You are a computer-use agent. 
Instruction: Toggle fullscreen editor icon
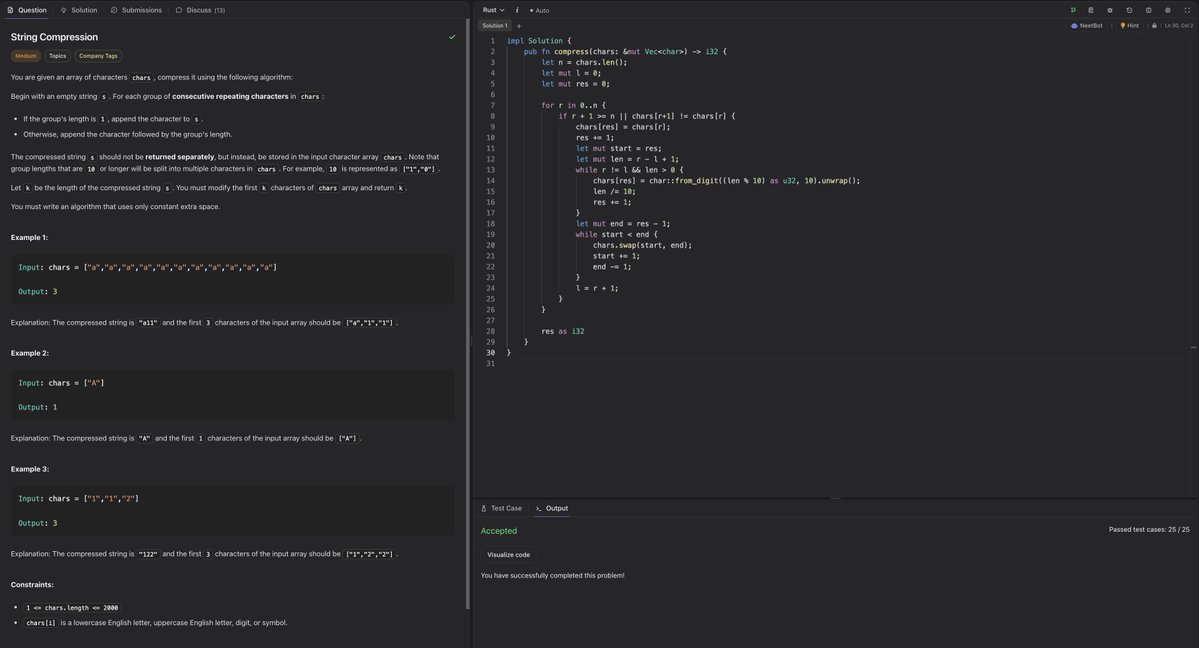pyautogui.click(x=1187, y=10)
